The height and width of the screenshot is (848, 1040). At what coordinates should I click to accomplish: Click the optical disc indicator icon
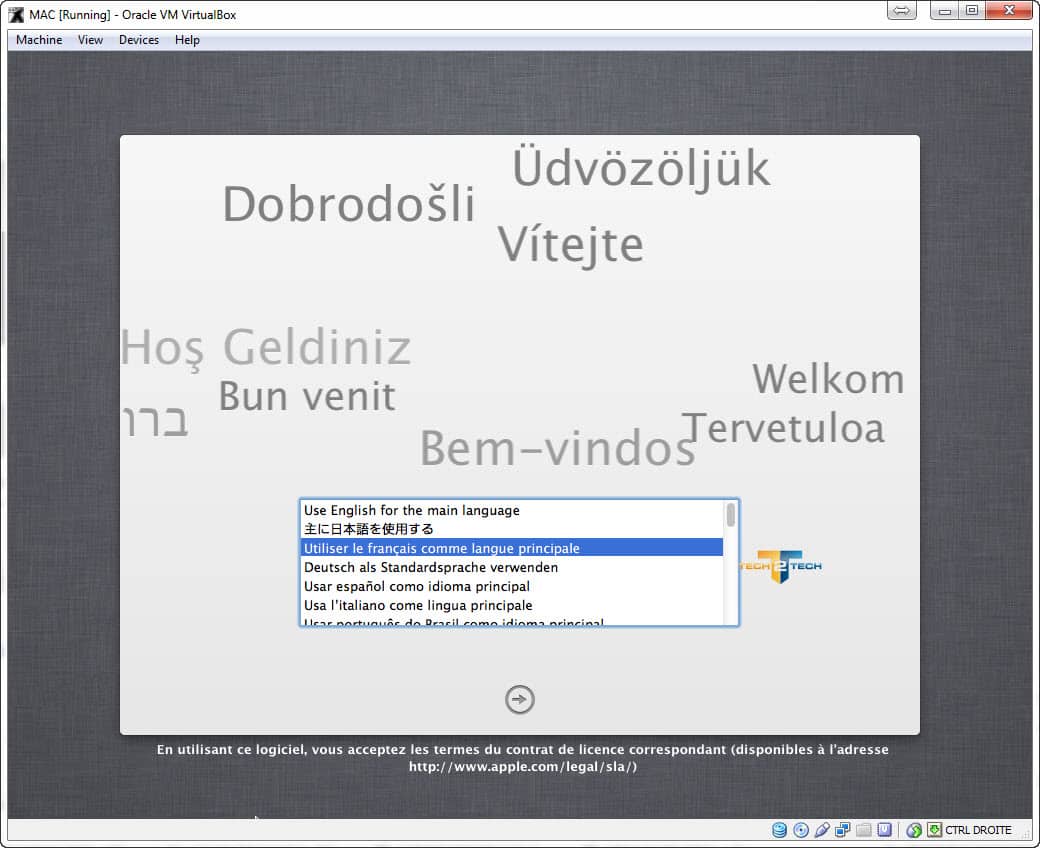point(801,829)
